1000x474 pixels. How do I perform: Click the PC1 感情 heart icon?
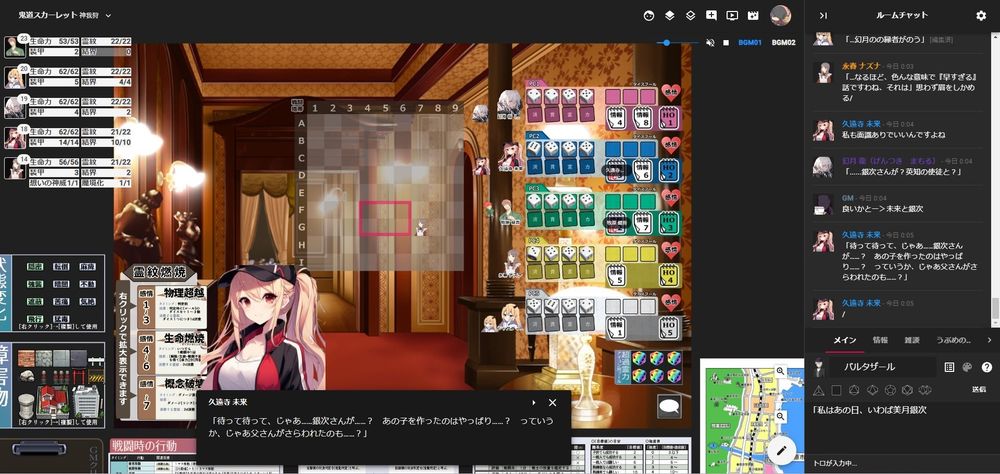[670, 93]
